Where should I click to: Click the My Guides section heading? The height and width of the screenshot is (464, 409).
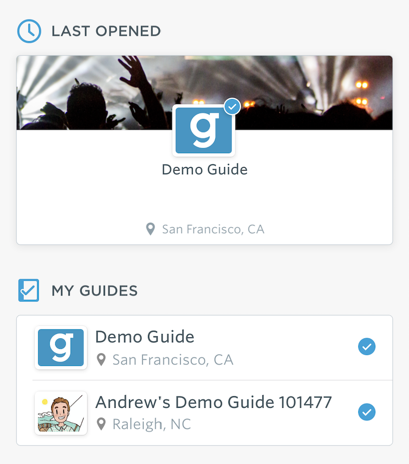[x=94, y=291]
